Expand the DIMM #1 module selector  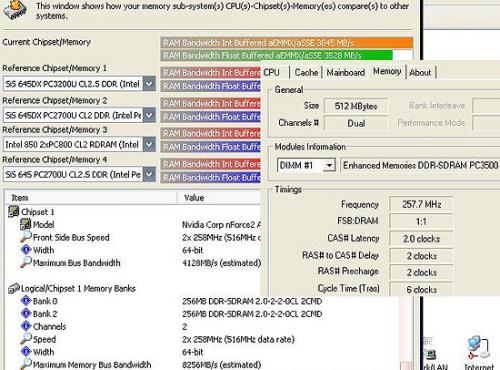point(329,165)
